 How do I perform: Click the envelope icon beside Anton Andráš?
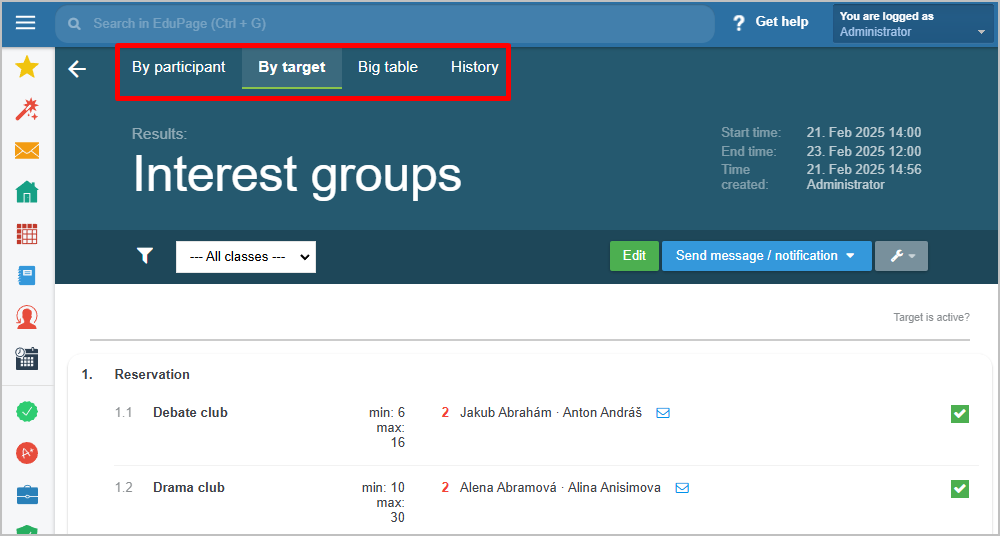pyautogui.click(x=663, y=413)
